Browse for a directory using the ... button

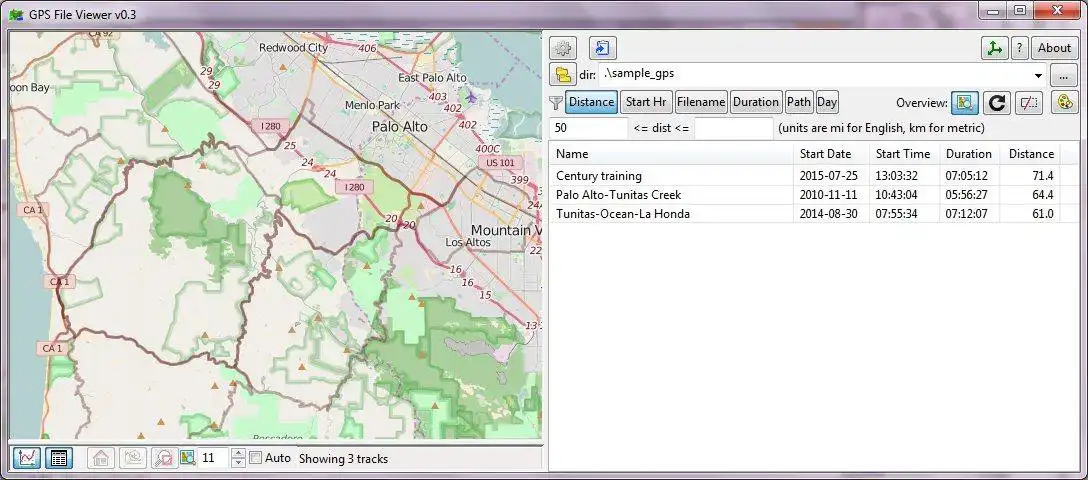pyautogui.click(x=1064, y=74)
